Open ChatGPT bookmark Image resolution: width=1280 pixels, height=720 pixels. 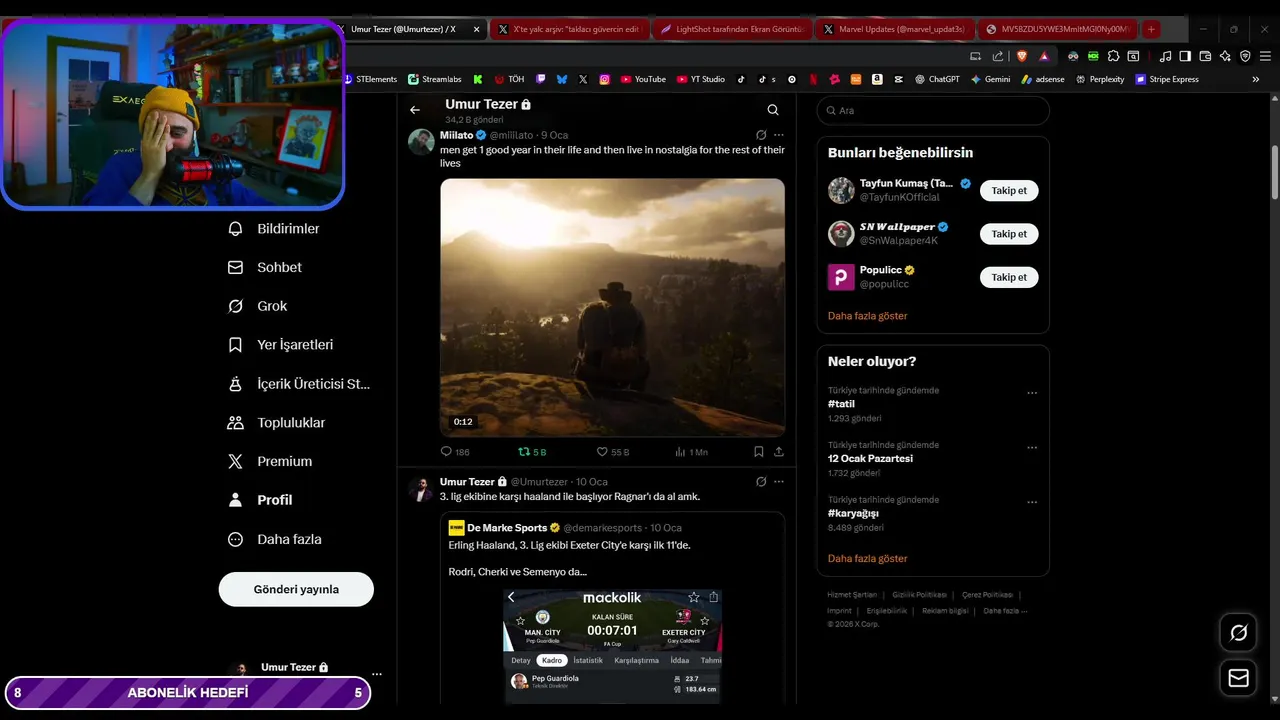(937, 79)
